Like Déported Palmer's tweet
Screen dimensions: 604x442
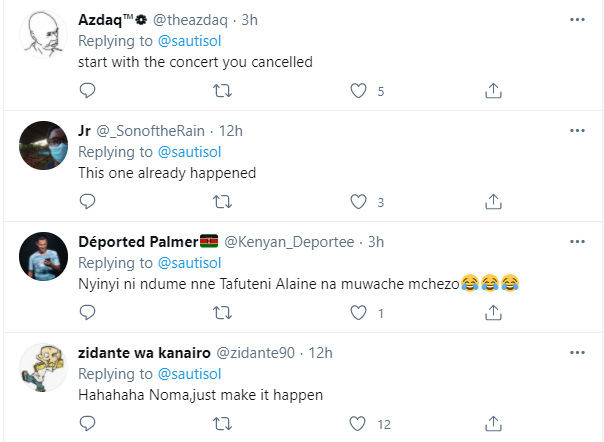tap(359, 313)
